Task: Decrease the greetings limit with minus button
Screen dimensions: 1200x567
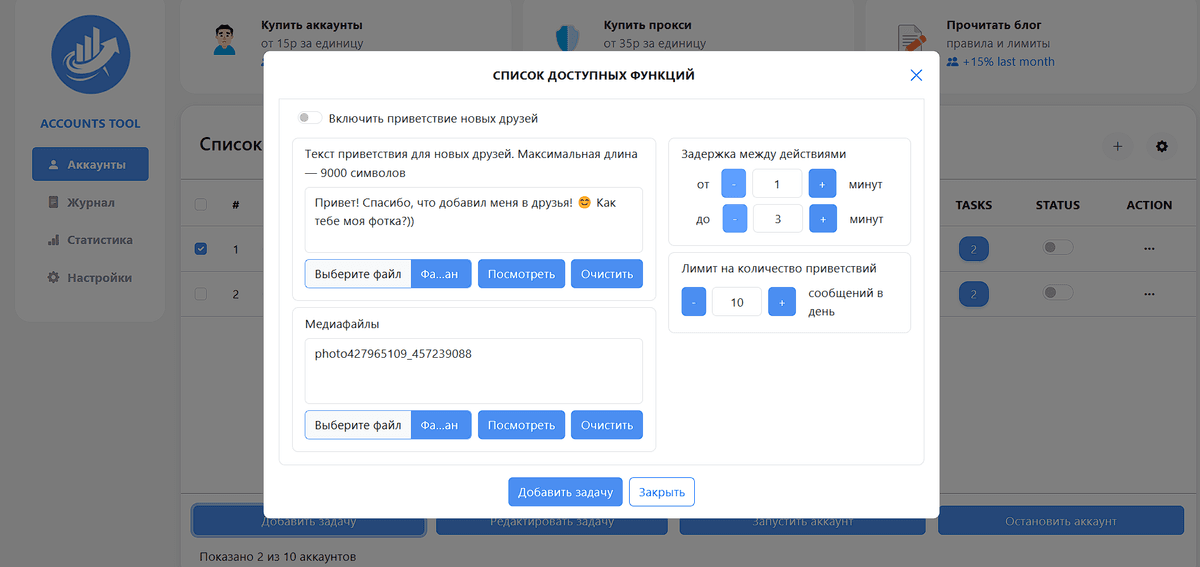Action: point(694,302)
